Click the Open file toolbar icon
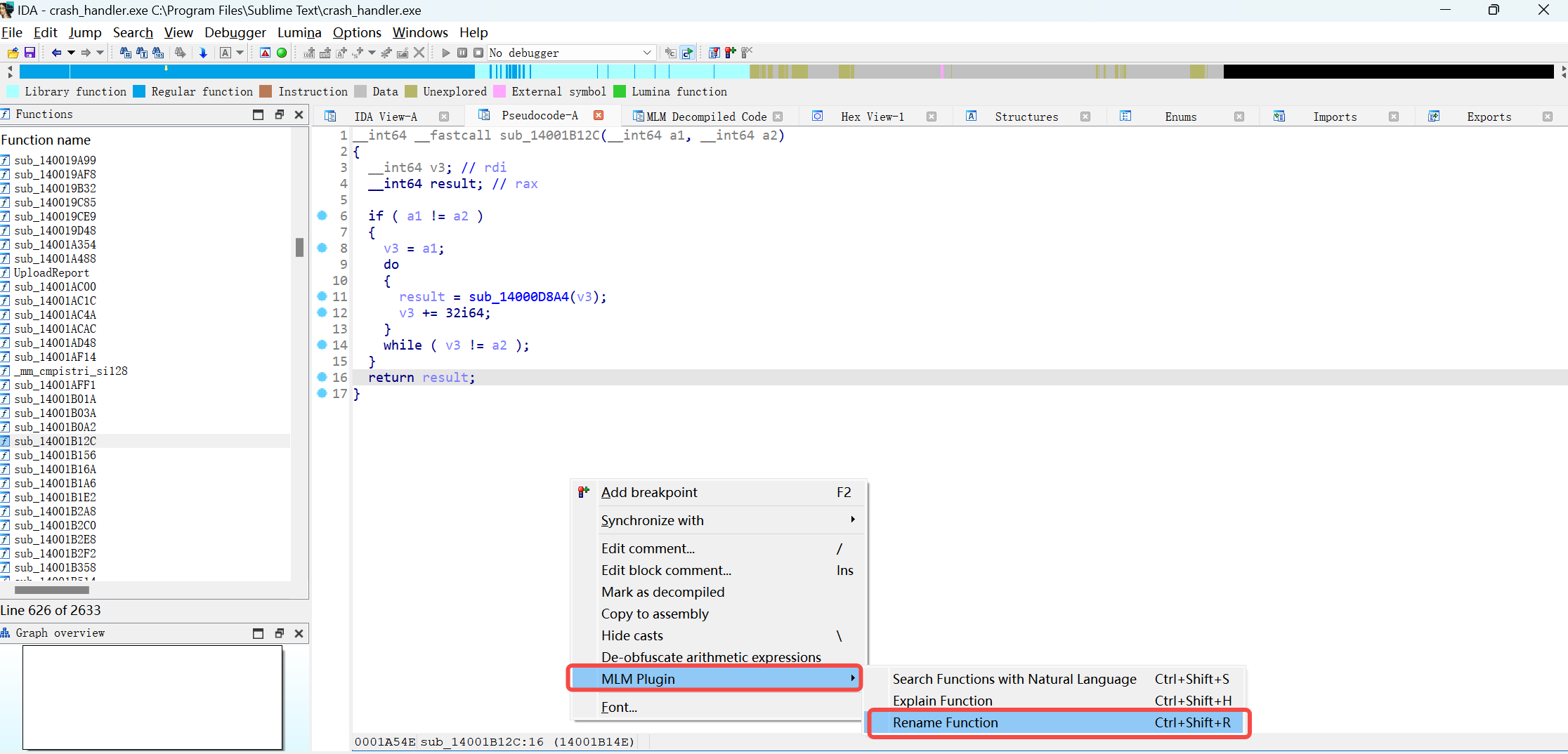The width and height of the screenshot is (1568, 754). 13,53
